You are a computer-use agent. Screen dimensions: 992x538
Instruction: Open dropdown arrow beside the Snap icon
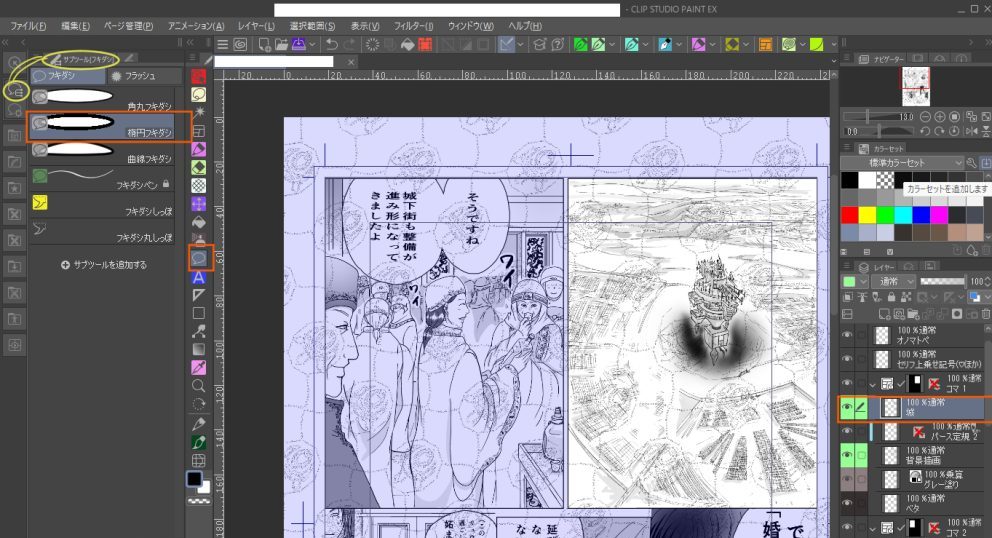coord(520,45)
